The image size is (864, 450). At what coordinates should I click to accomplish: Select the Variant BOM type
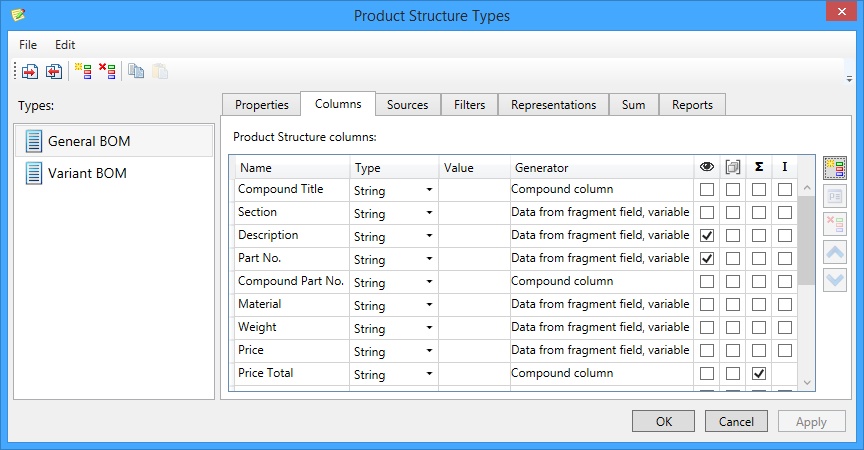pos(87,173)
